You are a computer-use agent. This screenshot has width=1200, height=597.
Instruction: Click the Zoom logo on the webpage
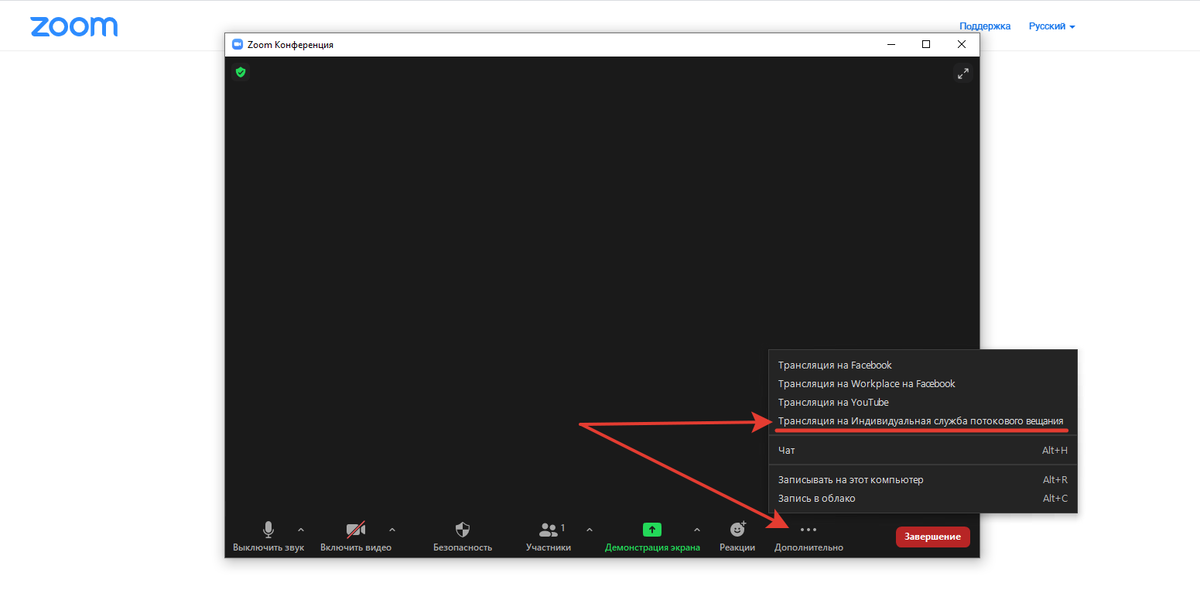74,26
